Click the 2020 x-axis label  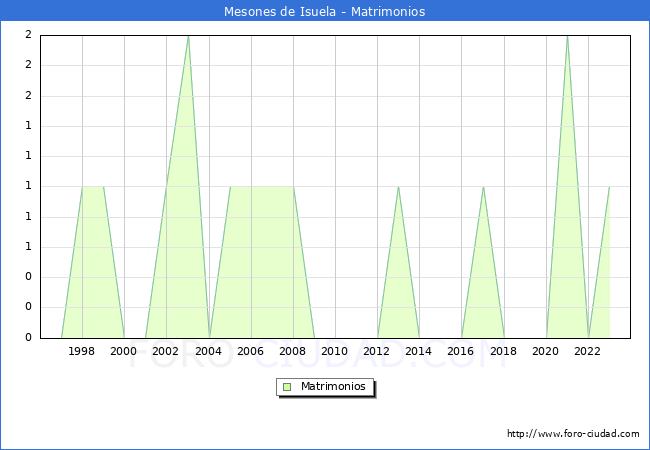(x=546, y=351)
